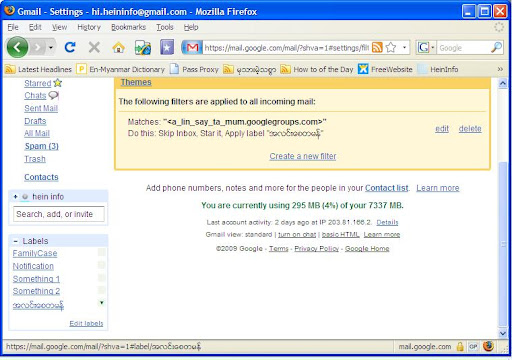Screen dimensions: 512x360
Task: Open the Something 1 label
Action: (36, 279)
